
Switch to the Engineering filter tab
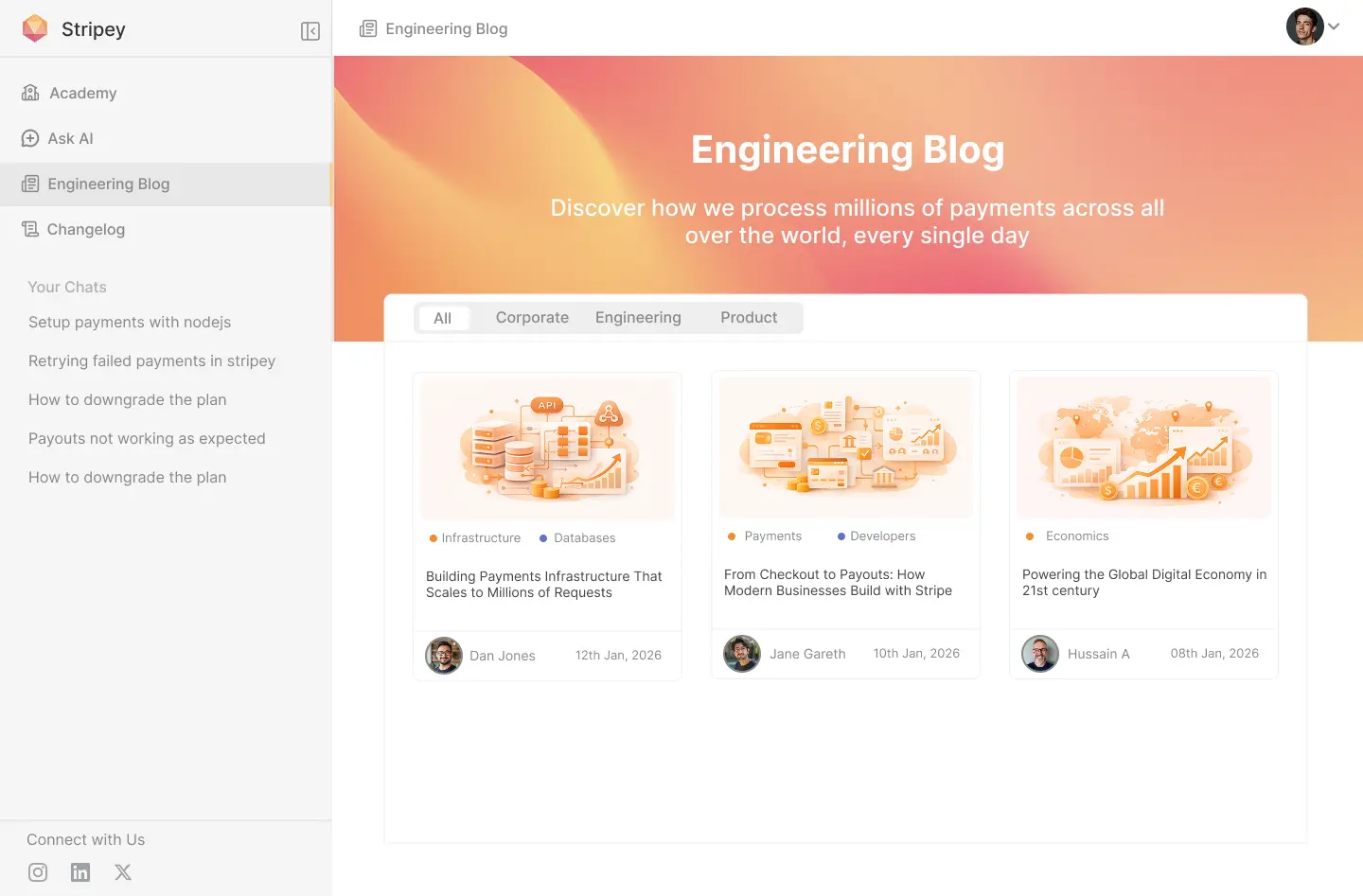click(x=638, y=318)
